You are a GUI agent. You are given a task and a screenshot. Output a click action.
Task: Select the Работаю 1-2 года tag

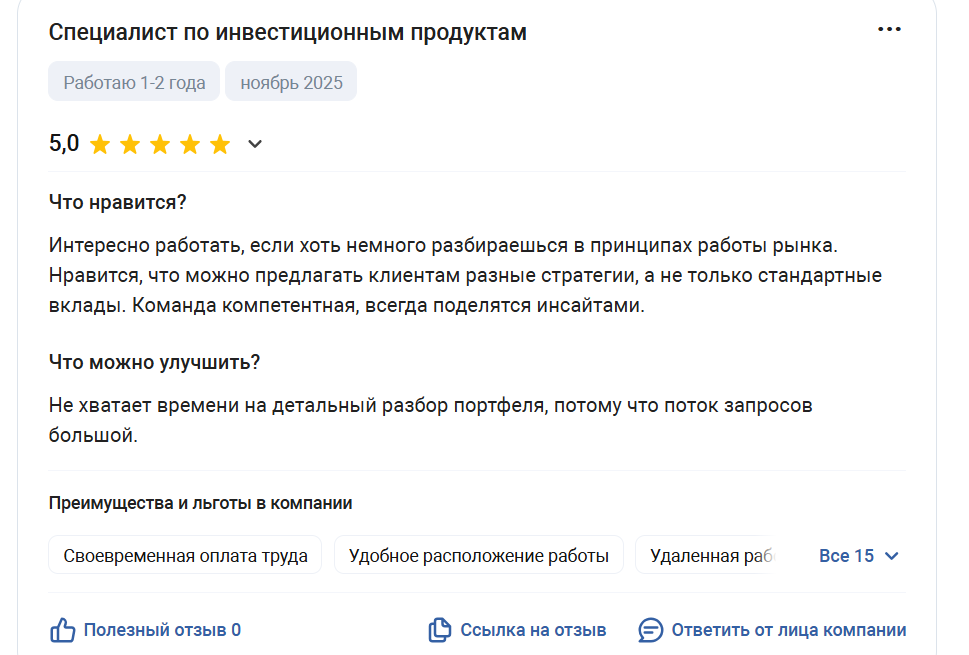[134, 82]
